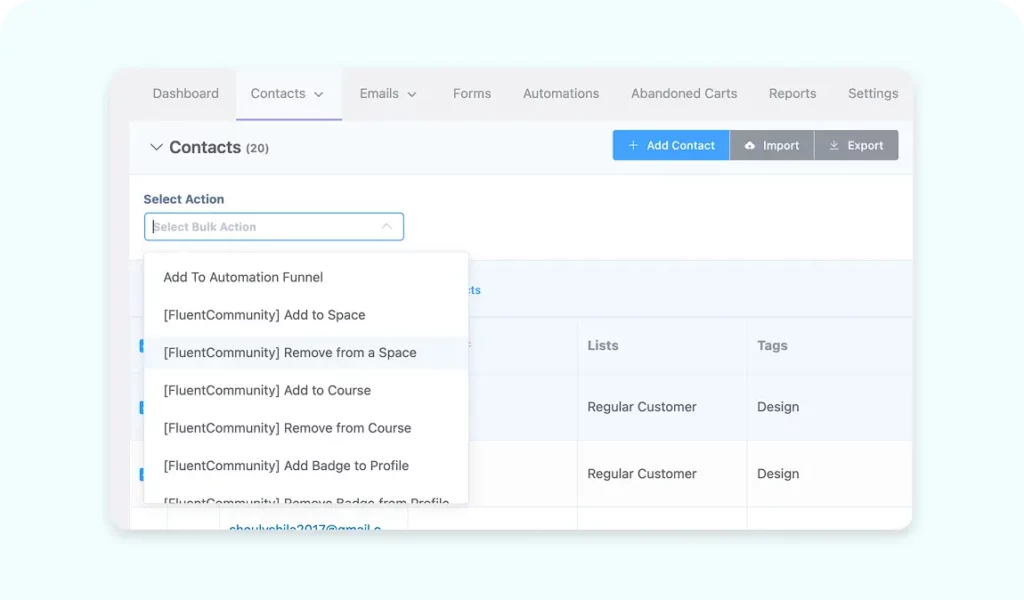Choose Add To Automation Funnel
This screenshot has width=1024, height=600.
[x=306, y=277]
